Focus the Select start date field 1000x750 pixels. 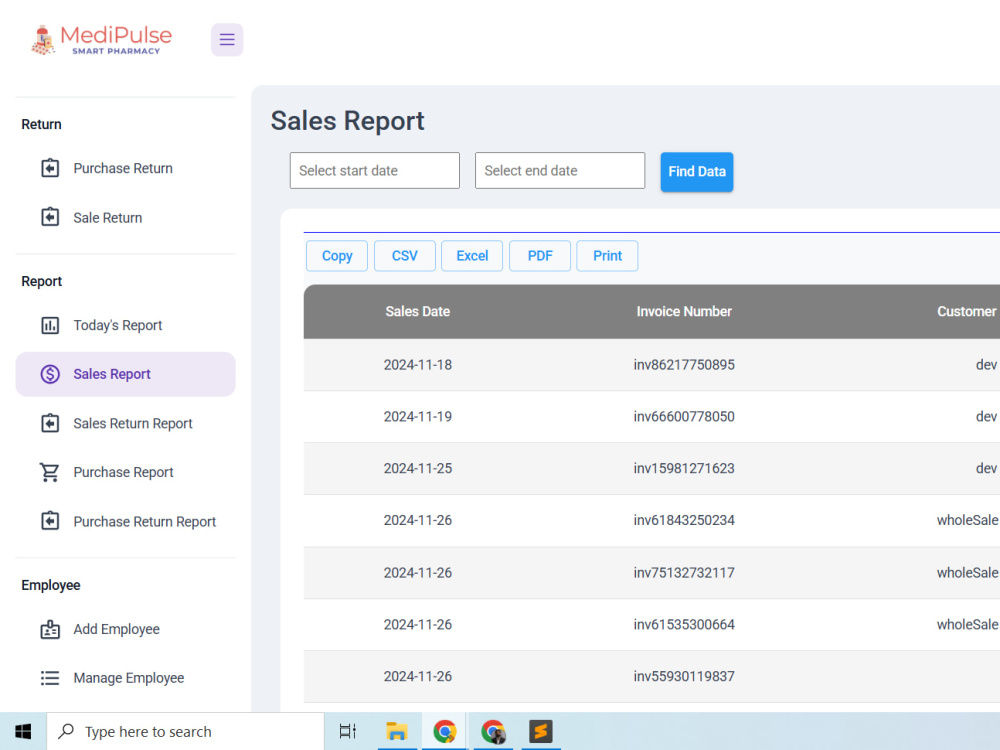374,170
